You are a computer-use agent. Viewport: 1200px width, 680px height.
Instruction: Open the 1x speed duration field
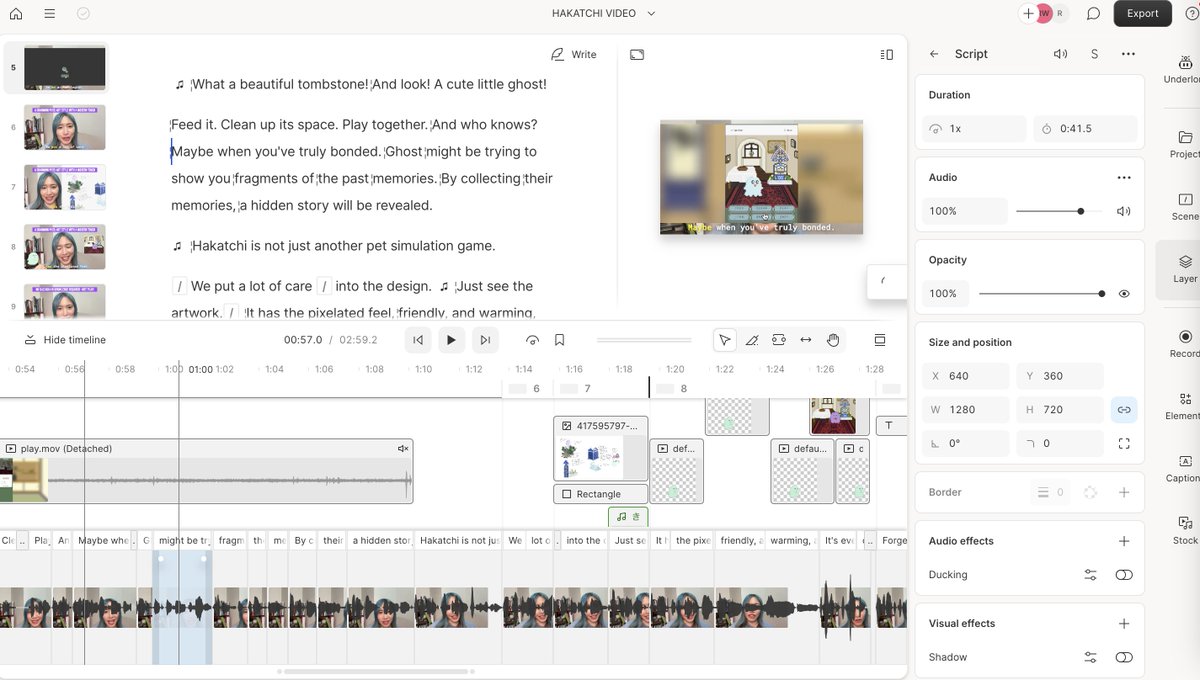(975, 129)
